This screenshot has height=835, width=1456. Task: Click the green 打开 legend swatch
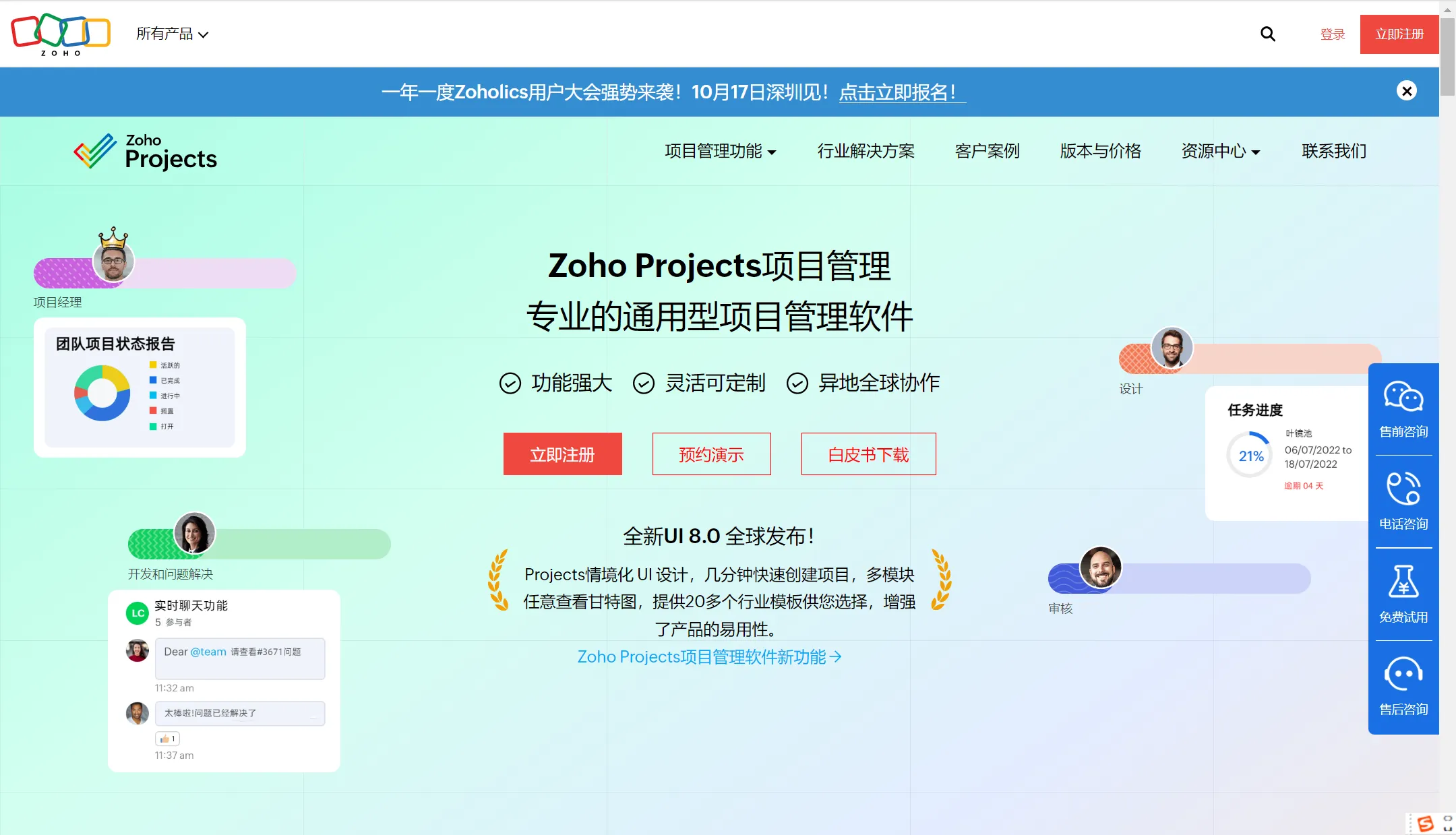pos(153,426)
